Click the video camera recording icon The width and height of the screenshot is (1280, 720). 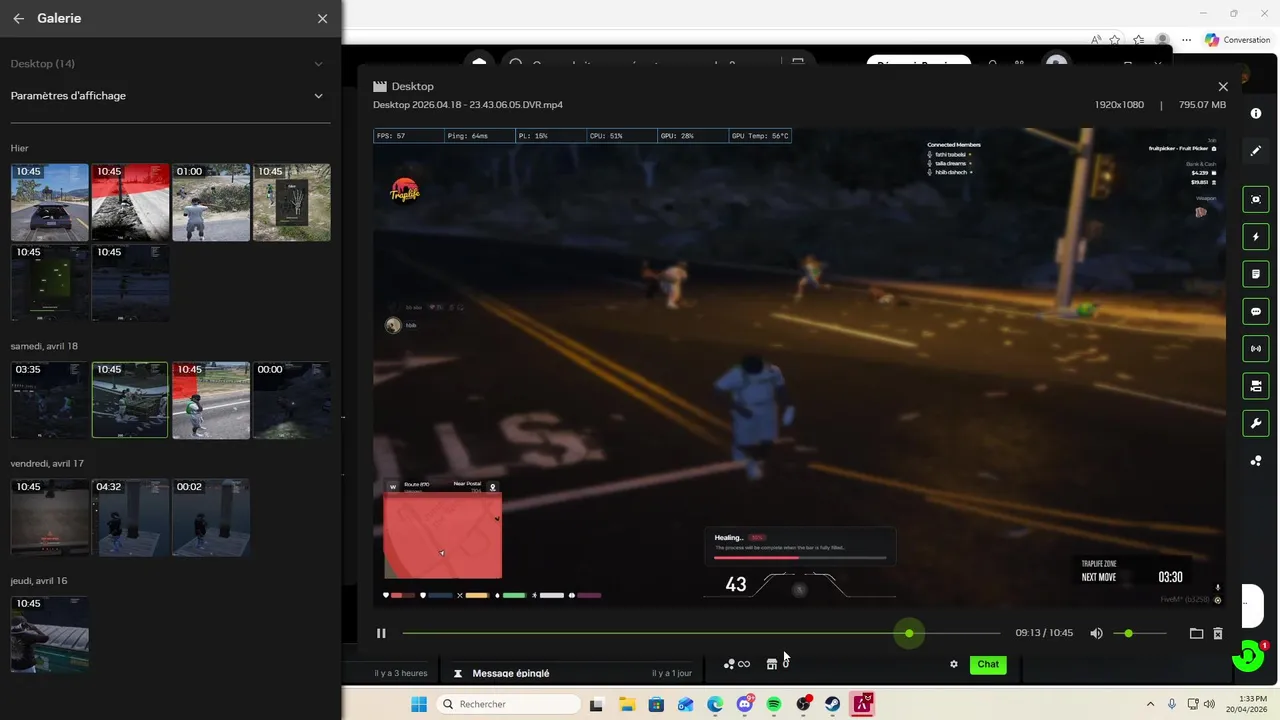click(1256, 386)
